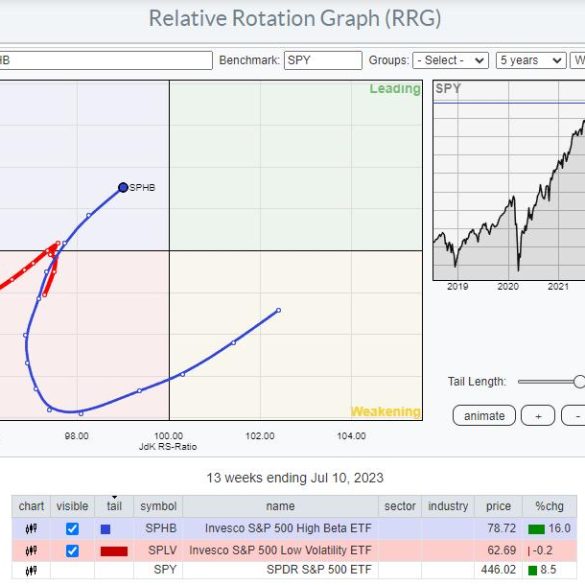Sort by symbol column header
The width and height of the screenshot is (585, 585).
coord(158,506)
